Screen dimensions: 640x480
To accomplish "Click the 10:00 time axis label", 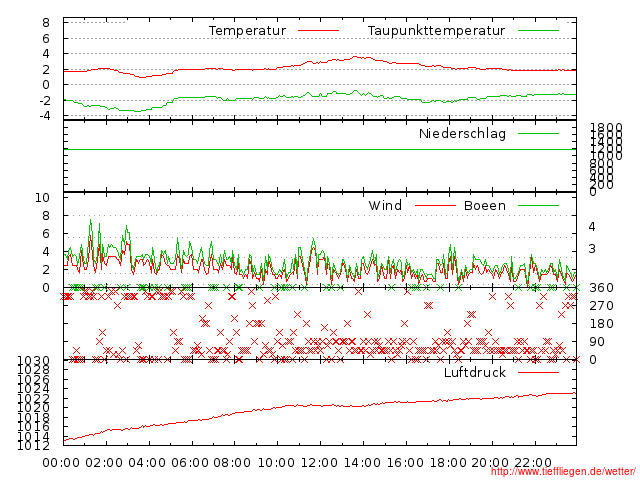I will point(276,463).
